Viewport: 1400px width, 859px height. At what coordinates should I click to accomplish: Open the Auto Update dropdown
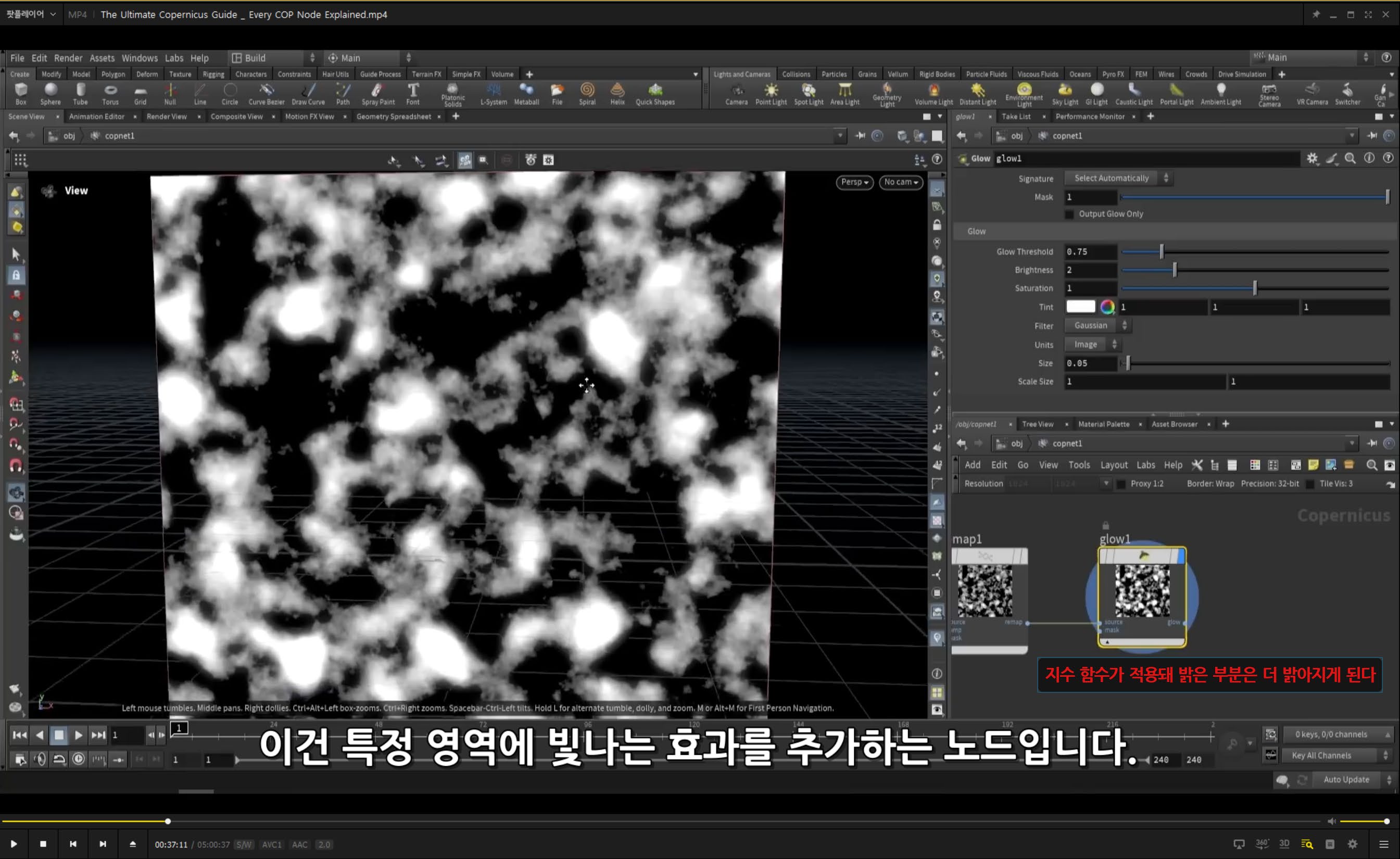pyautogui.click(x=1355, y=779)
